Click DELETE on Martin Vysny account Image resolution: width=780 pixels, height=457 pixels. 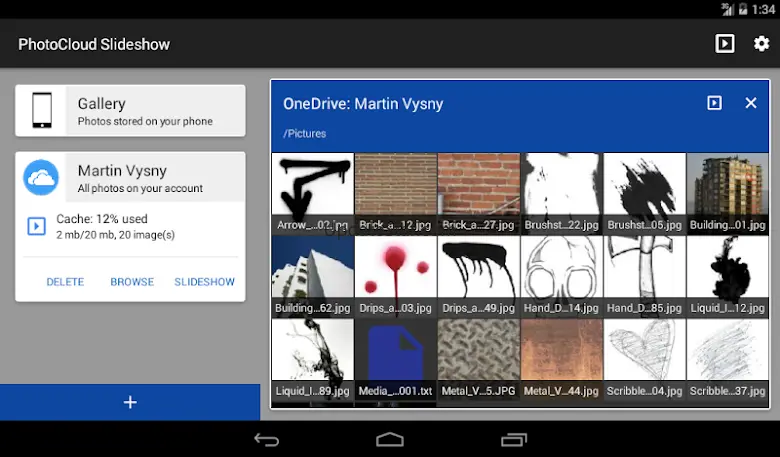(x=65, y=282)
